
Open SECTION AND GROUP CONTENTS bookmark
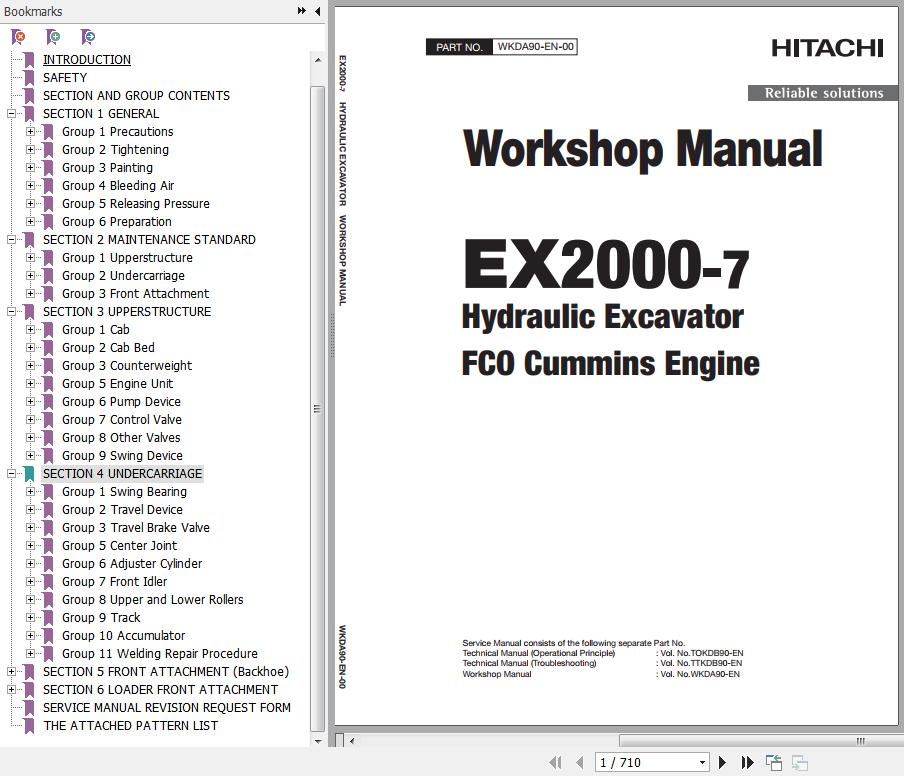pos(136,96)
